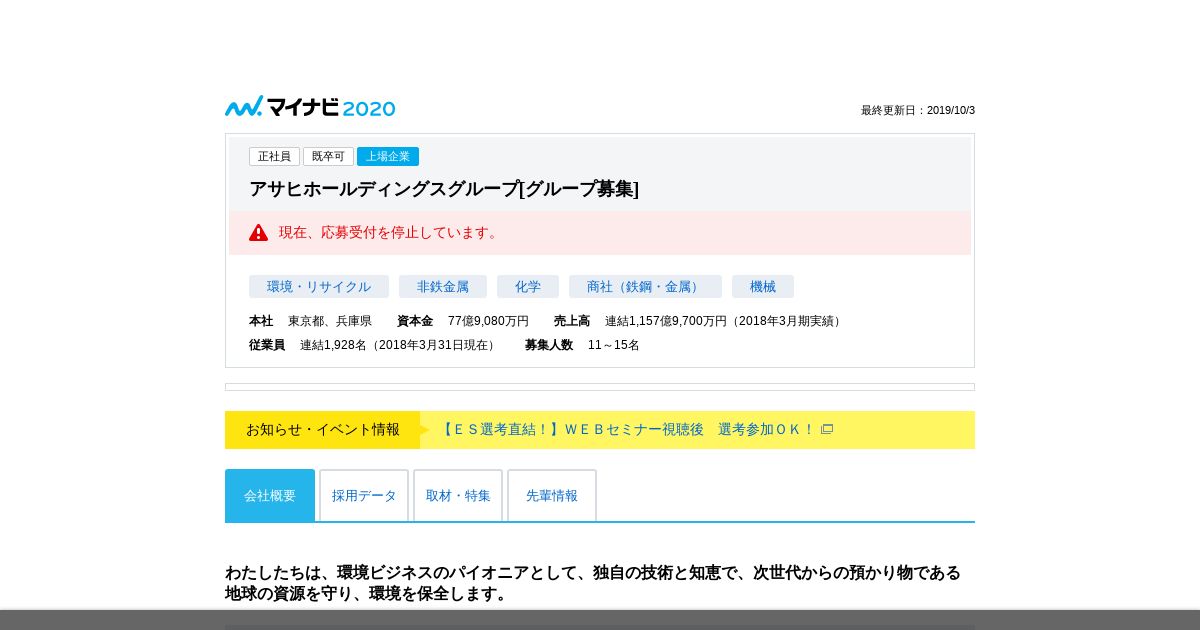Click the 上場企業 blue badge
1200x630 pixels.
point(388,156)
